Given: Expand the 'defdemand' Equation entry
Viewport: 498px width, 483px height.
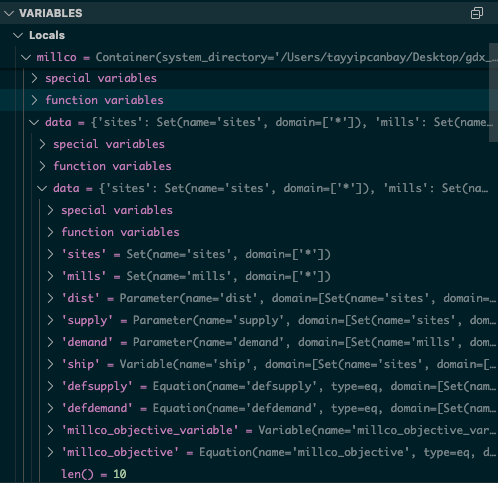Looking at the screenshot, I should point(50,408).
